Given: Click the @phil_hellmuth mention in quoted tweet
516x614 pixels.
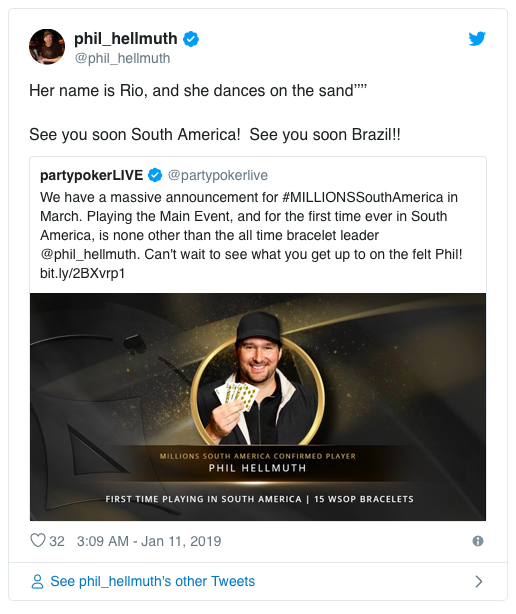Looking at the screenshot, I should pos(89,255).
